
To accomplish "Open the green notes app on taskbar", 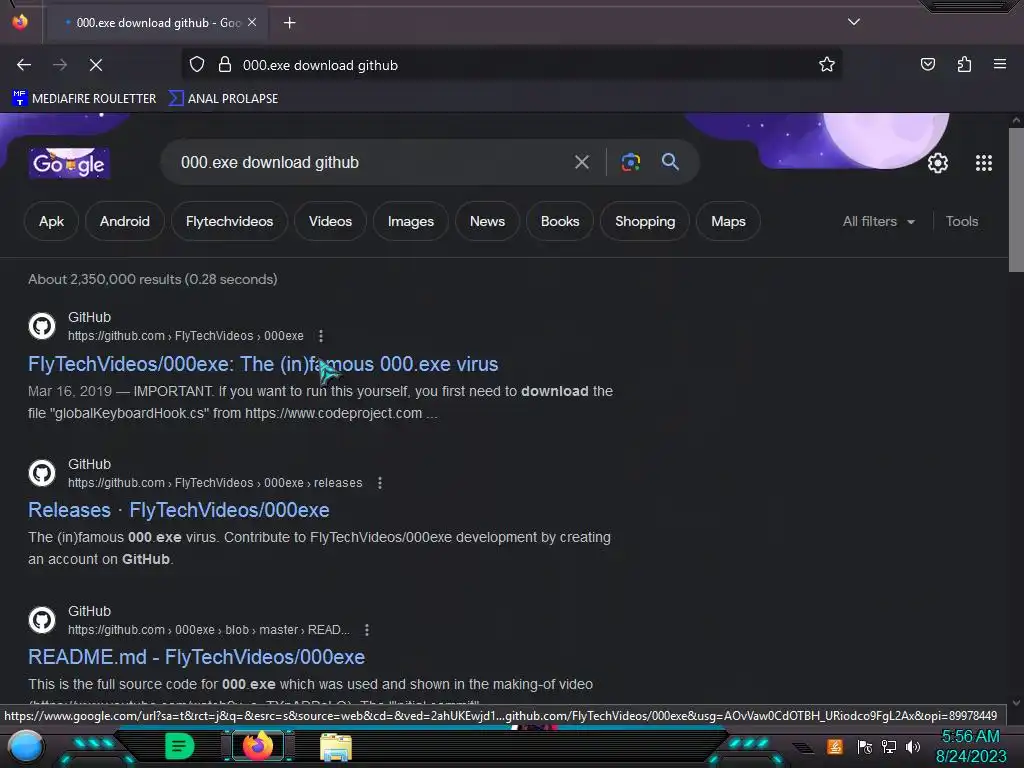I will [x=180, y=746].
